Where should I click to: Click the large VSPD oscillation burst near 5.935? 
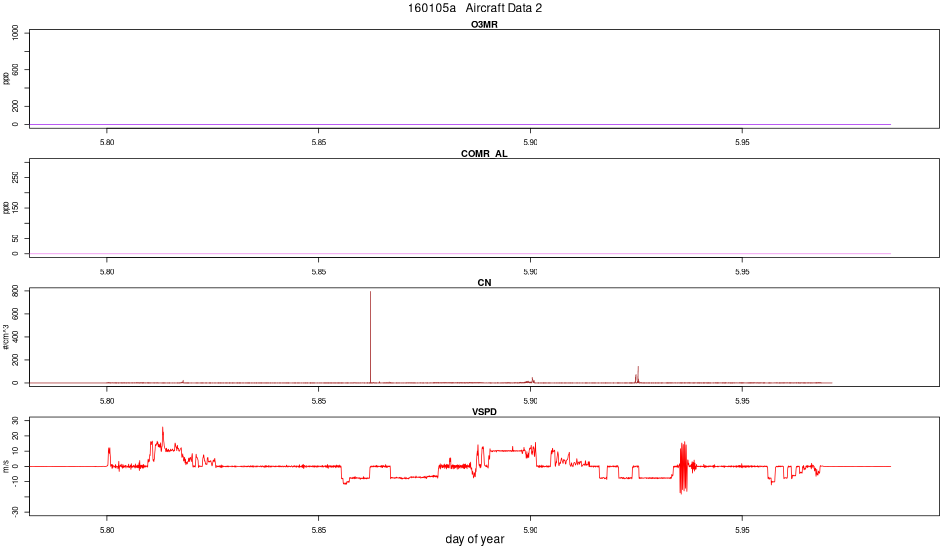coord(684,468)
